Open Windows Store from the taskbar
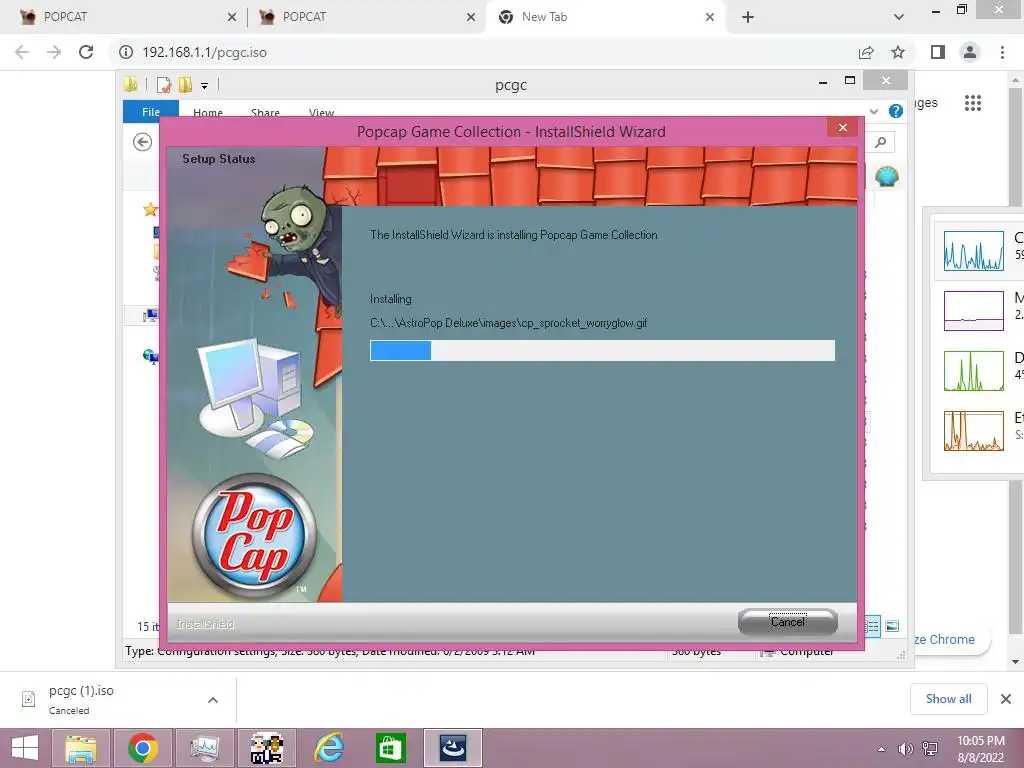 point(390,748)
